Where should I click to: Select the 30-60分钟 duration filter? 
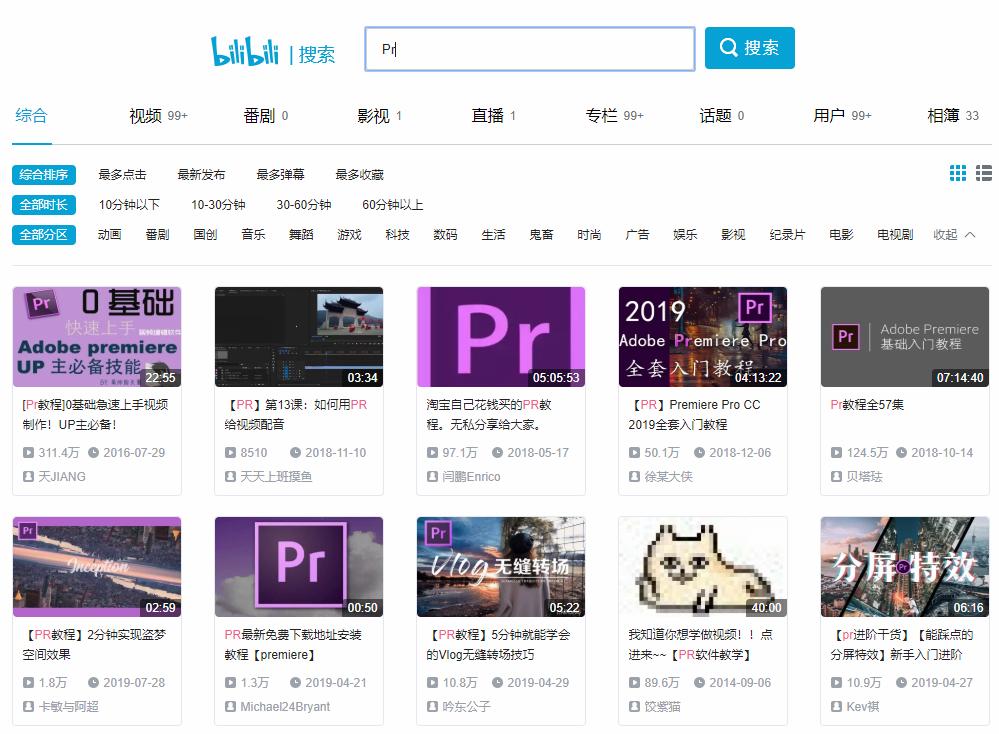pos(304,204)
